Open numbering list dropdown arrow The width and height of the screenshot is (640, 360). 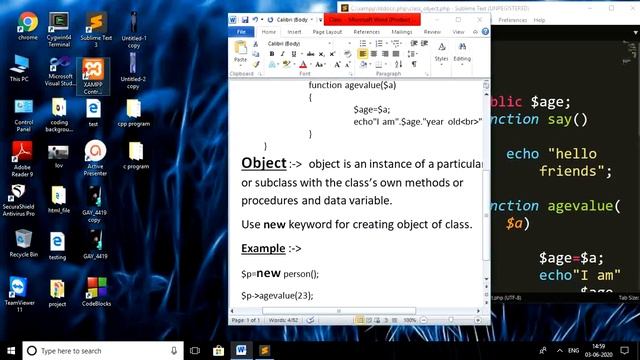[386, 43]
